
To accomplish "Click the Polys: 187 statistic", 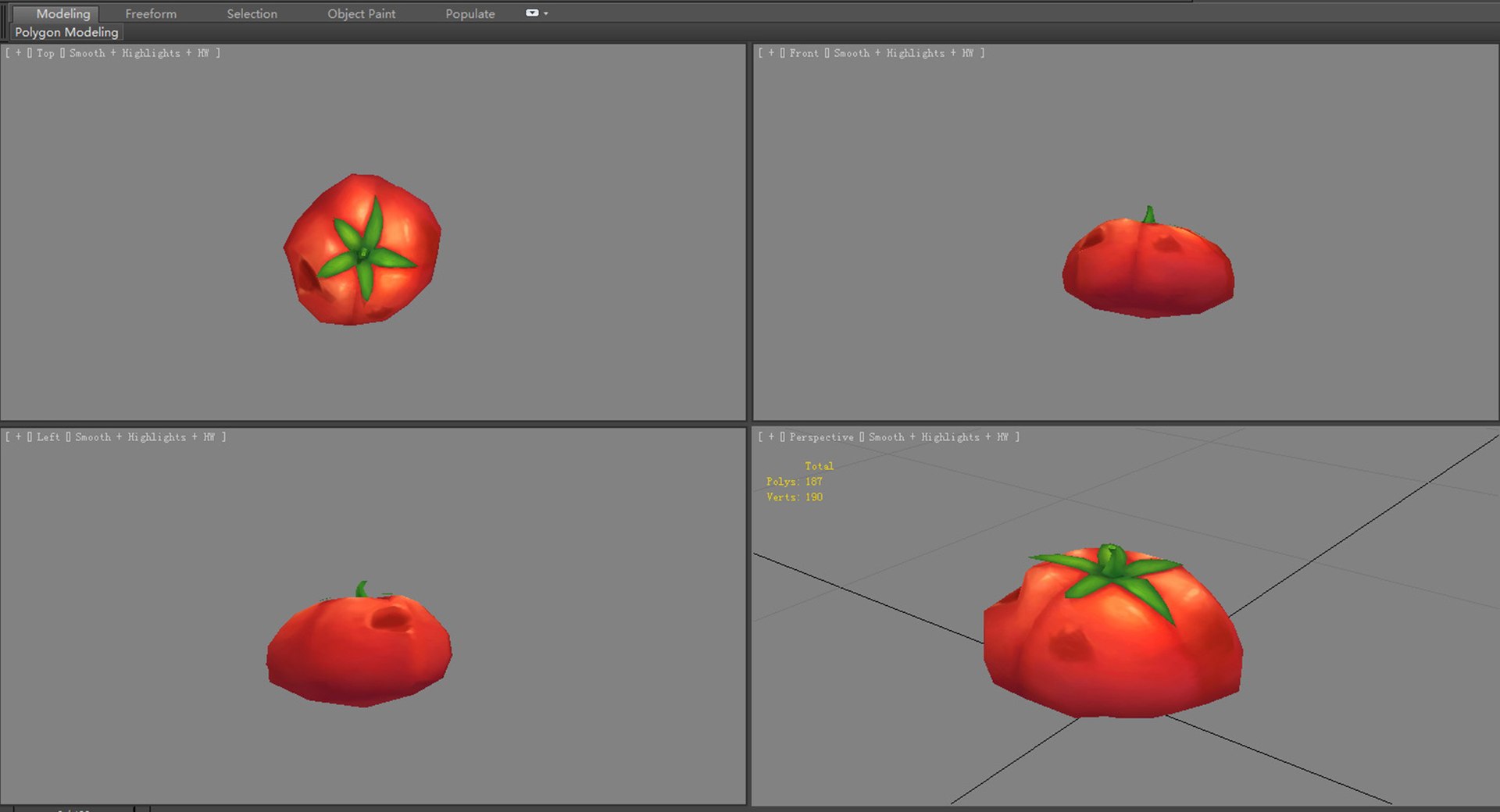I will click(794, 482).
